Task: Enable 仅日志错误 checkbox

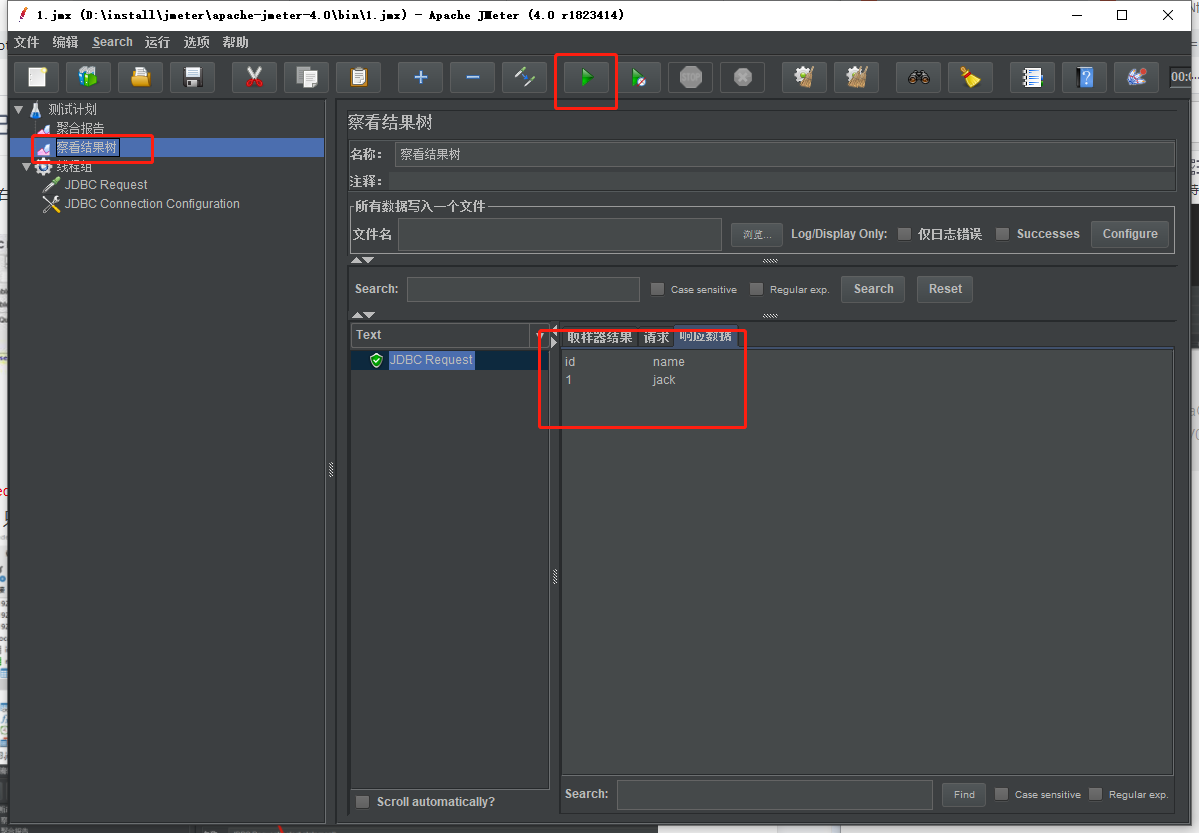Action: point(905,234)
